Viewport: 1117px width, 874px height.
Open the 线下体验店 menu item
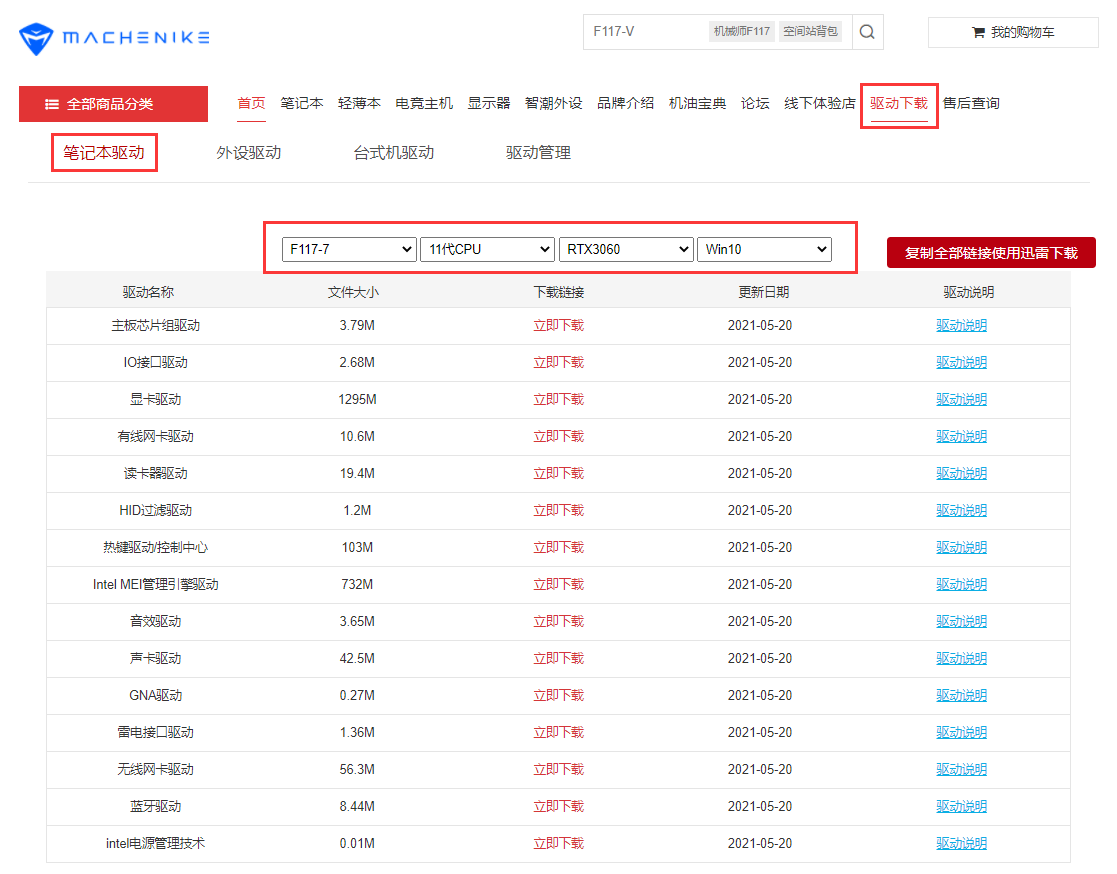pos(819,103)
